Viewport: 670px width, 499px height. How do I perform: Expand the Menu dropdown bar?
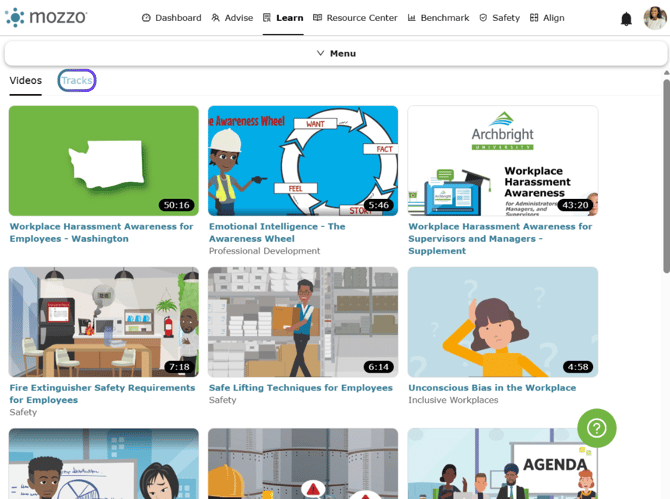pos(336,53)
